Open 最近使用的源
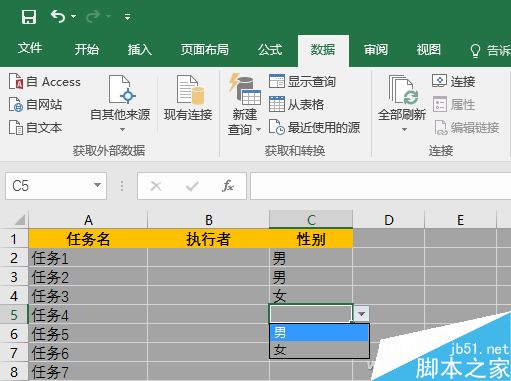This screenshot has width=511, height=381. click(315, 127)
